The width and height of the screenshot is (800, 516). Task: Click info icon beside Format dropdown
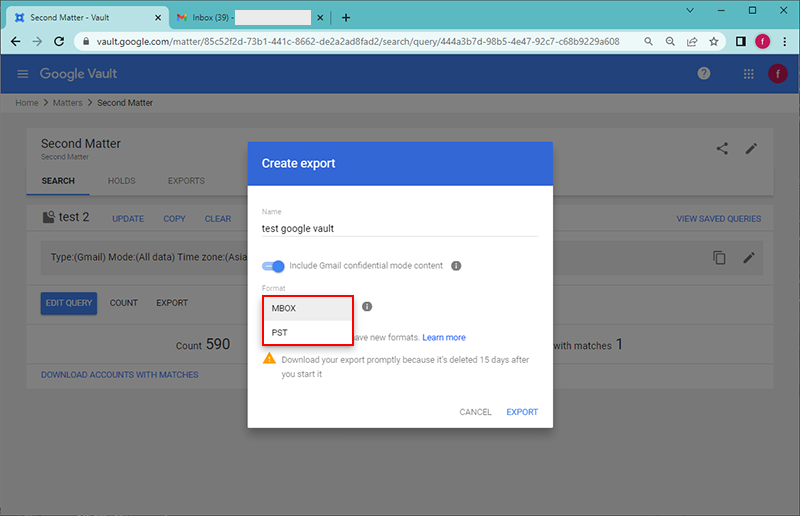[367, 307]
